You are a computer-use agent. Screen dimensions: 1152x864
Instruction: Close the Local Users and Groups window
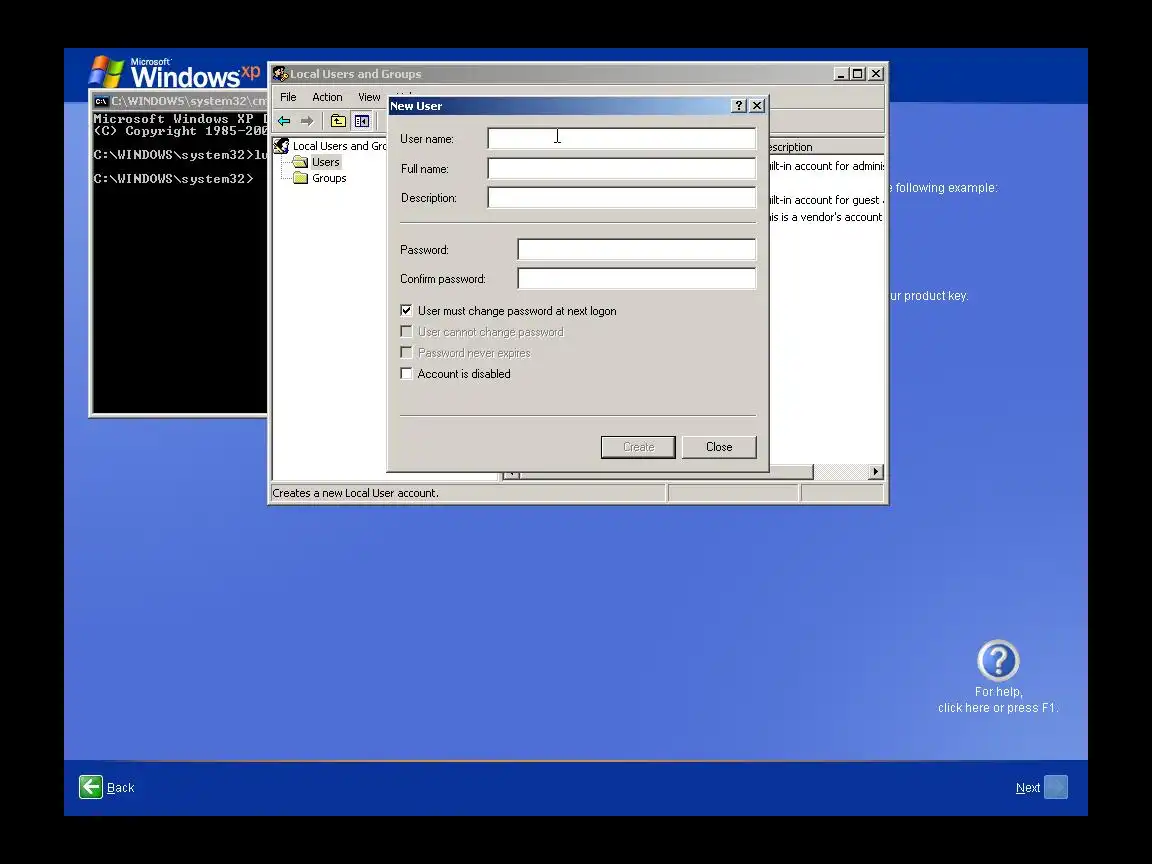coord(876,73)
